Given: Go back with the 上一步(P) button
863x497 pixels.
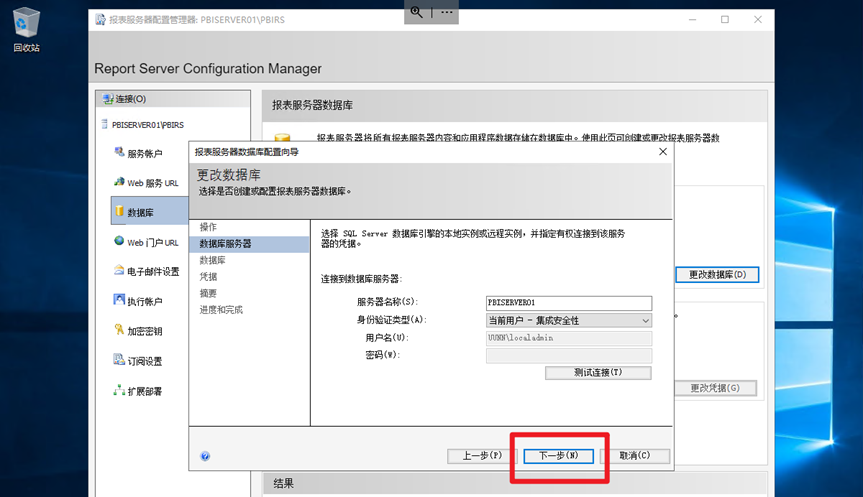Looking at the screenshot, I should pos(481,456).
